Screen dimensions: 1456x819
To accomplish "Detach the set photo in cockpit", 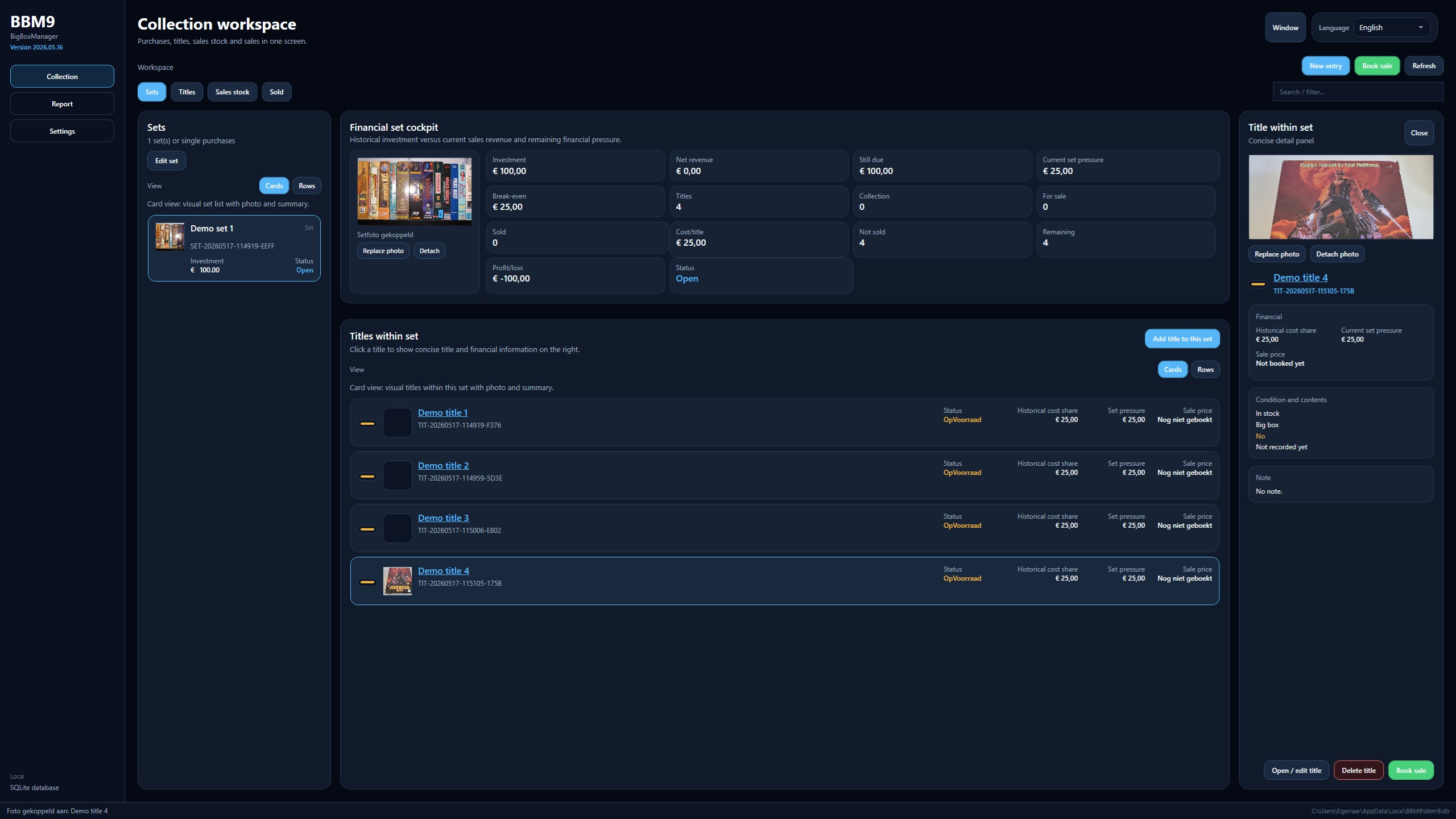I will (x=429, y=251).
